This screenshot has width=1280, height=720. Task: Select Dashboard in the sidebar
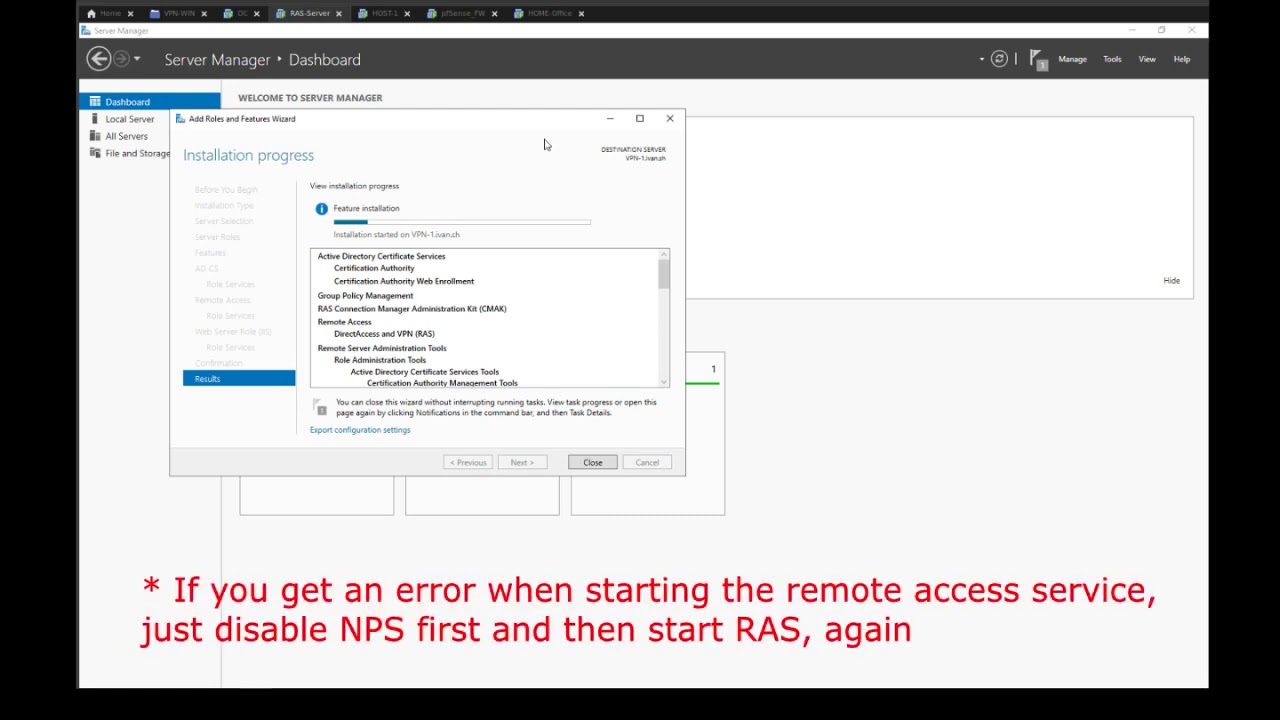(150, 101)
